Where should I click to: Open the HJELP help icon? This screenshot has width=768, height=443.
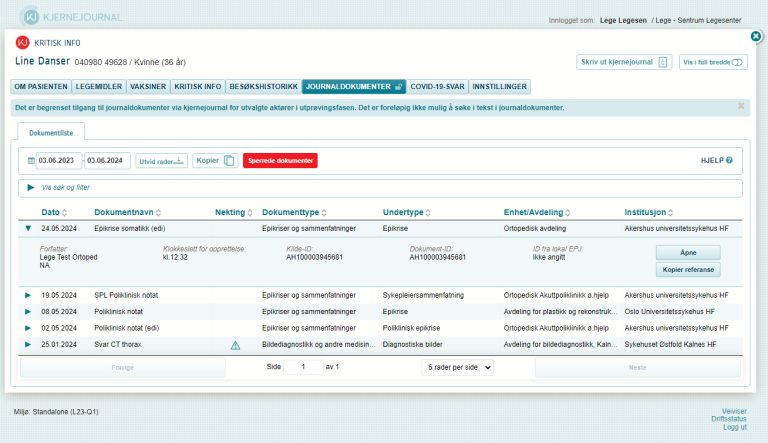(729, 160)
